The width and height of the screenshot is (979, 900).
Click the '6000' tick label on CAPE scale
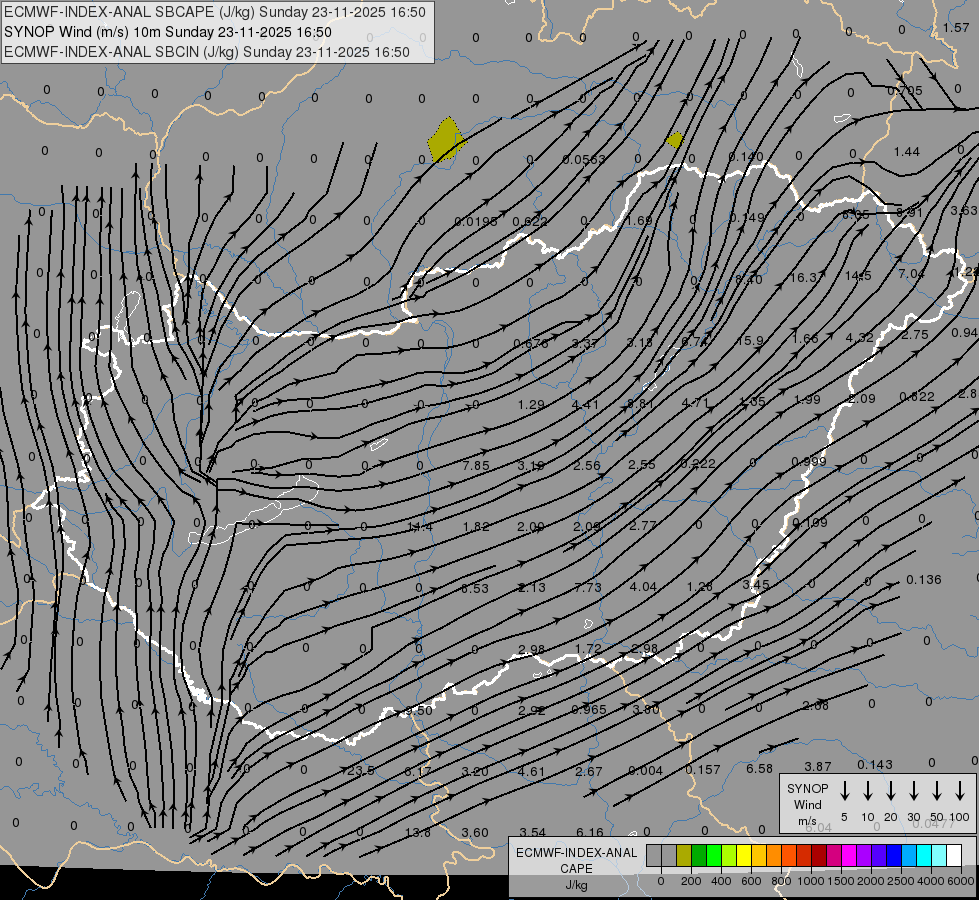tap(960, 881)
